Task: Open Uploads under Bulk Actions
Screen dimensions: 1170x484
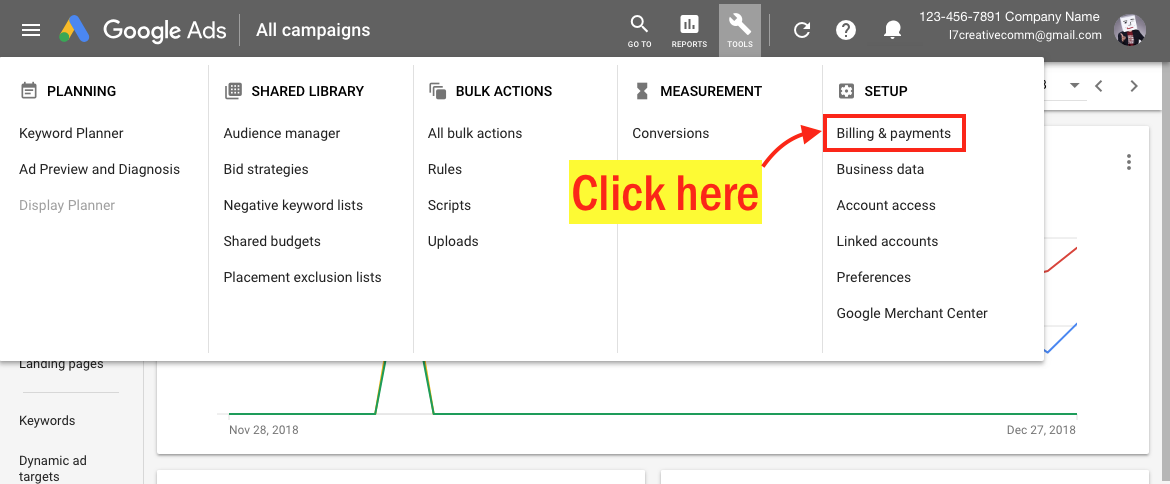Action: click(453, 241)
